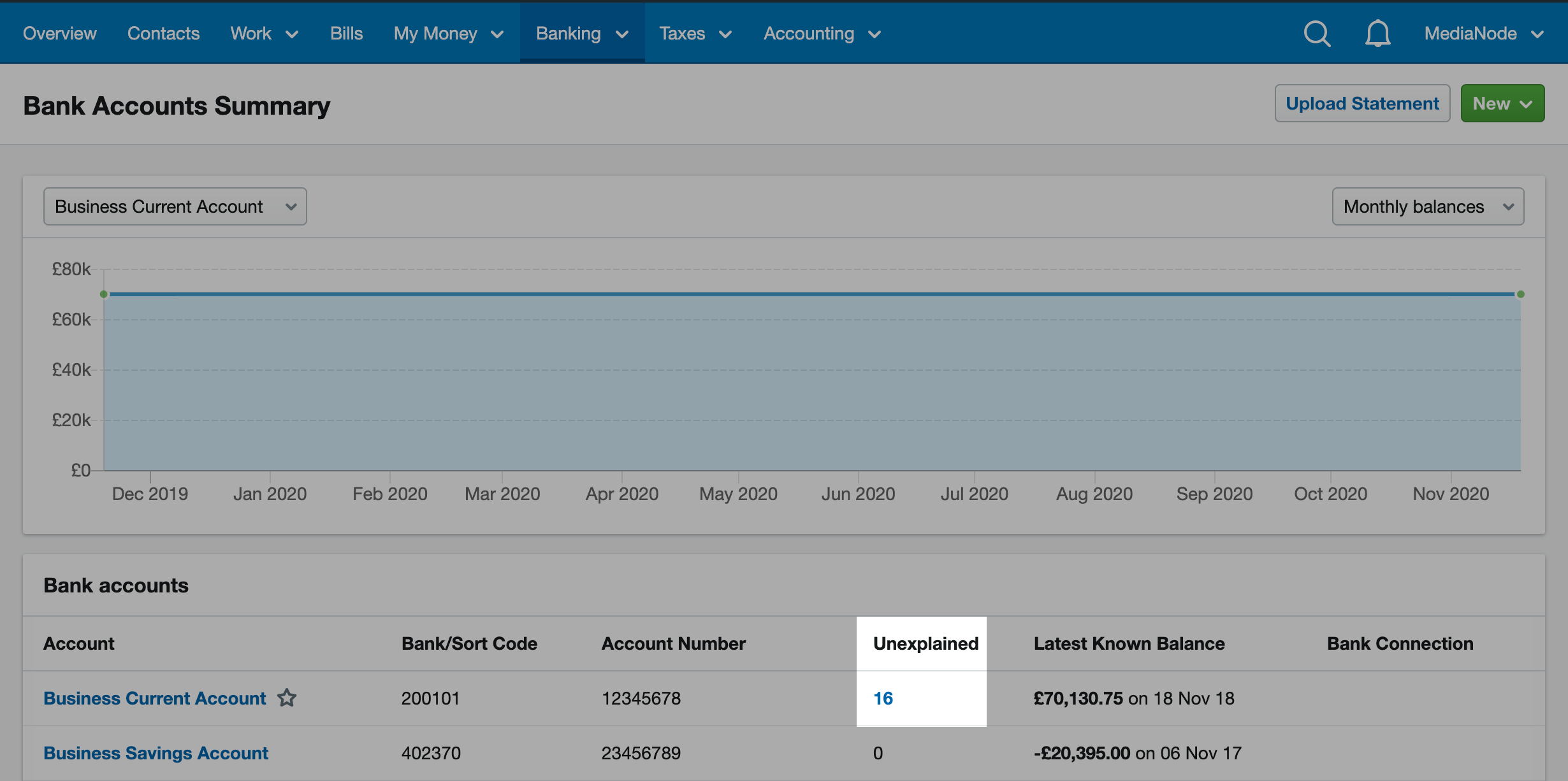Click the Dec 2019 axis label
1568x781 pixels.
click(x=150, y=494)
